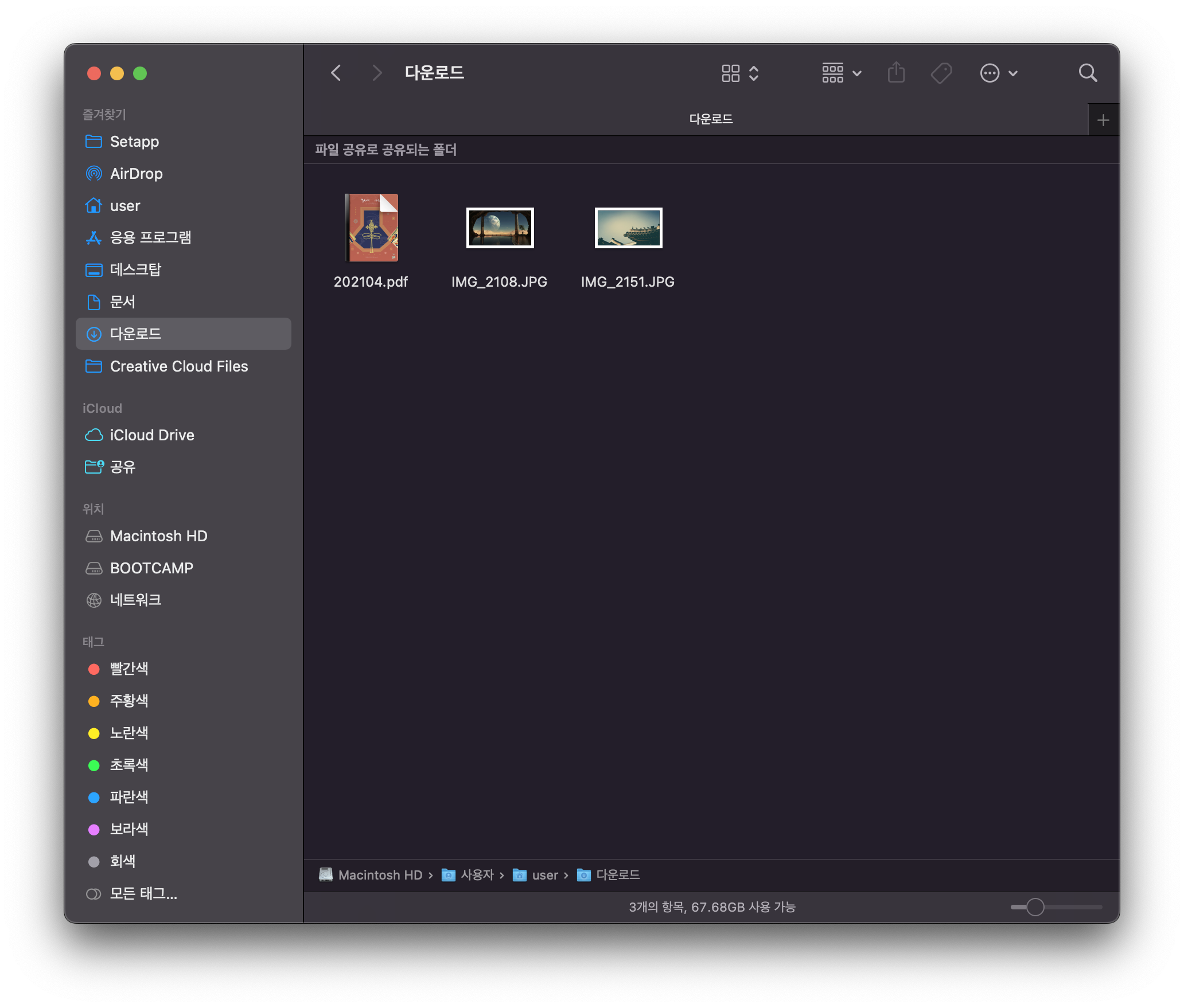Click user folder in path bar
Image resolution: width=1184 pixels, height=1008 pixels.
coord(544,875)
